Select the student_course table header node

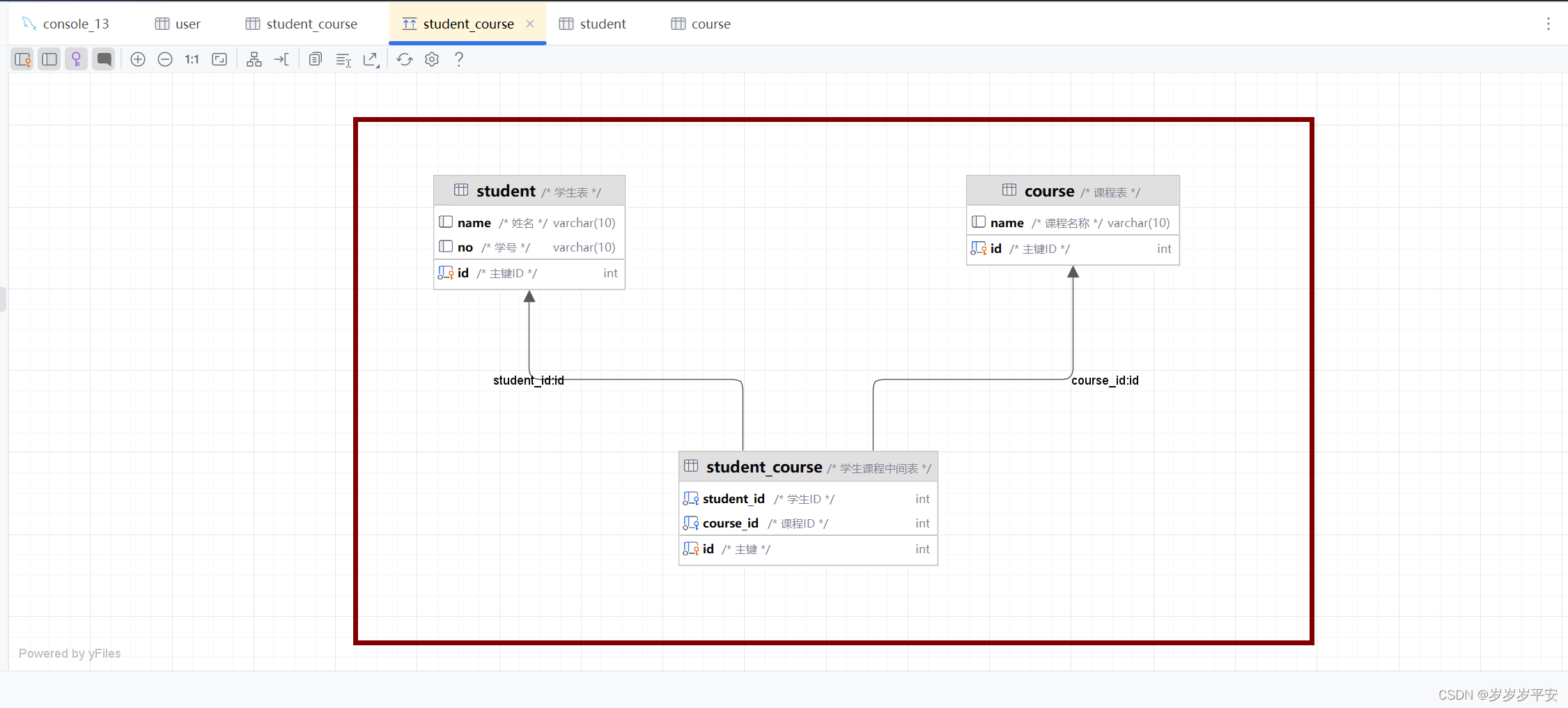[x=808, y=467]
